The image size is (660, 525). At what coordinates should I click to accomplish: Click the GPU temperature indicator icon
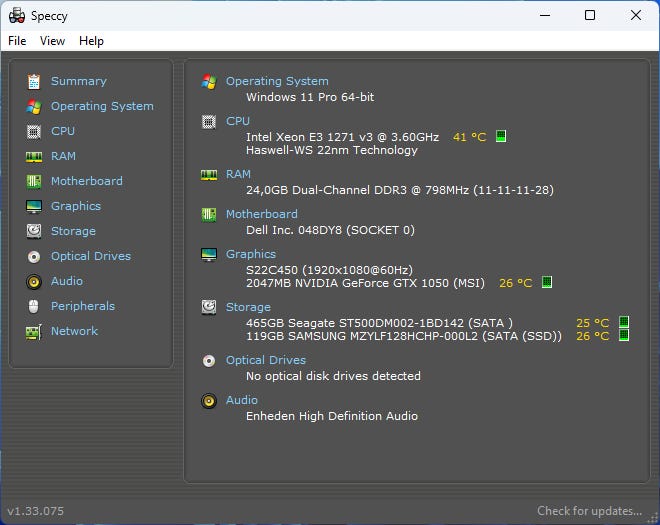(x=547, y=283)
